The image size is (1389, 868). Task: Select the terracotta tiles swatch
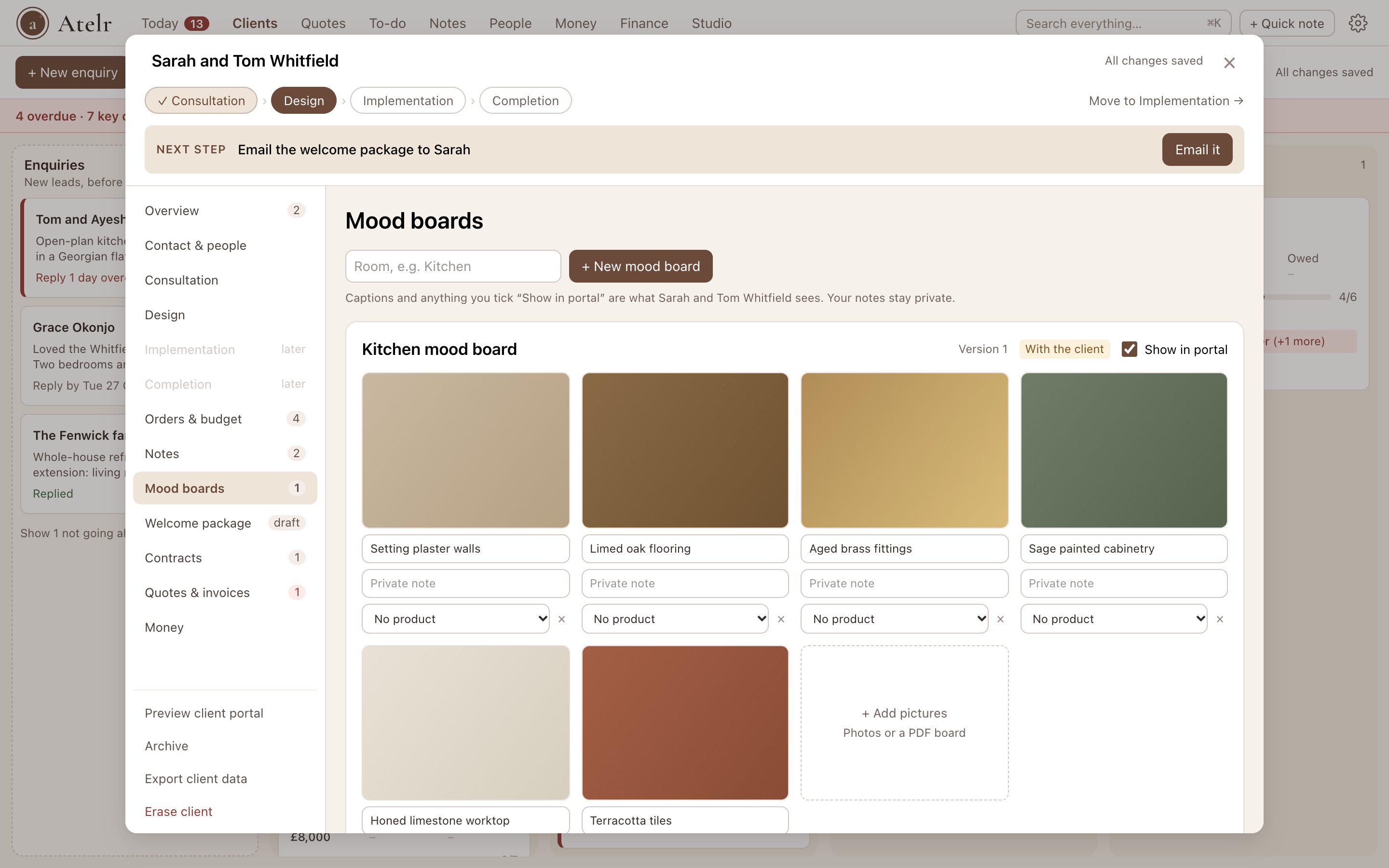(x=685, y=722)
